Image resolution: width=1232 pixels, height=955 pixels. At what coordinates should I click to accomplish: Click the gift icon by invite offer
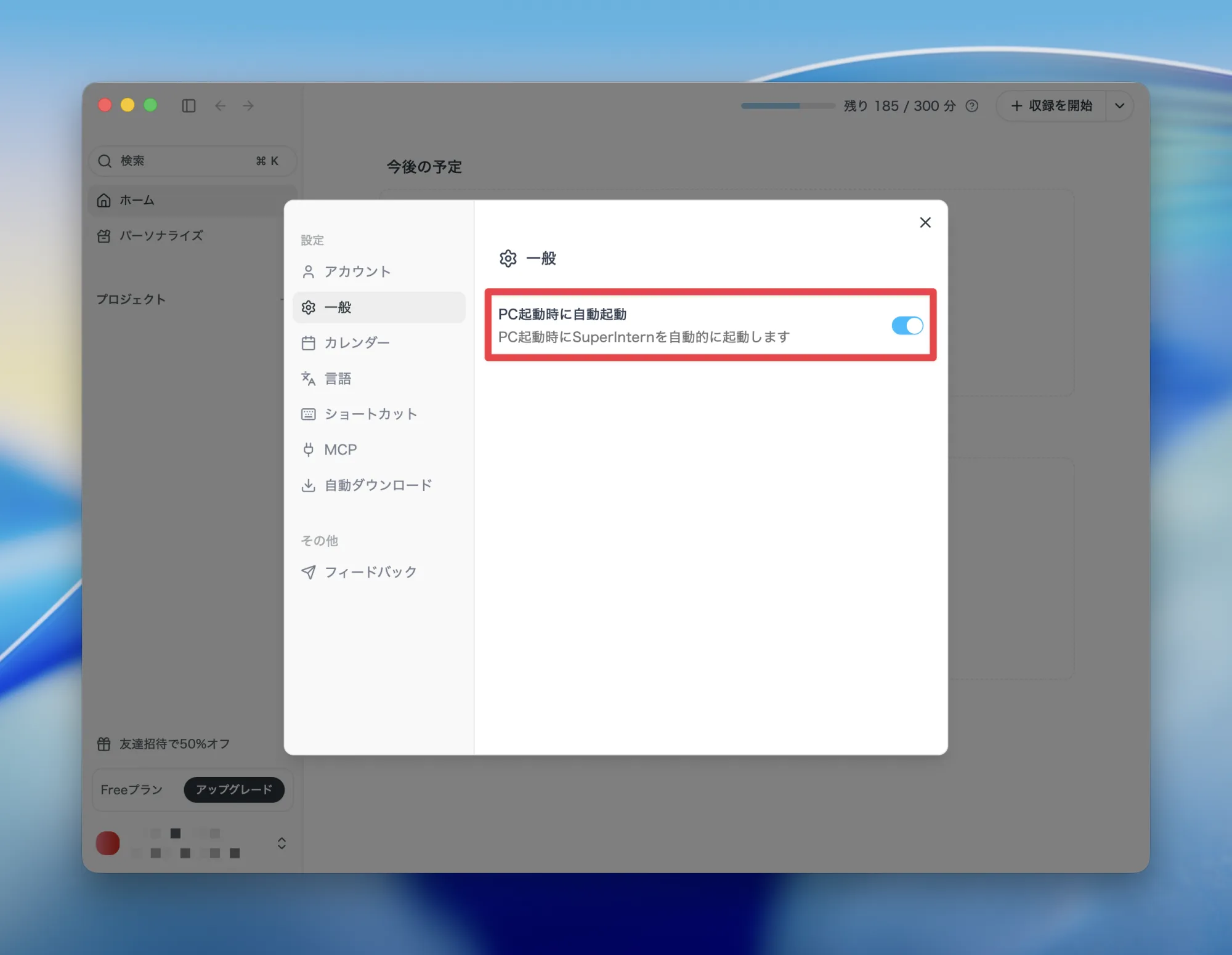tap(104, 744)
